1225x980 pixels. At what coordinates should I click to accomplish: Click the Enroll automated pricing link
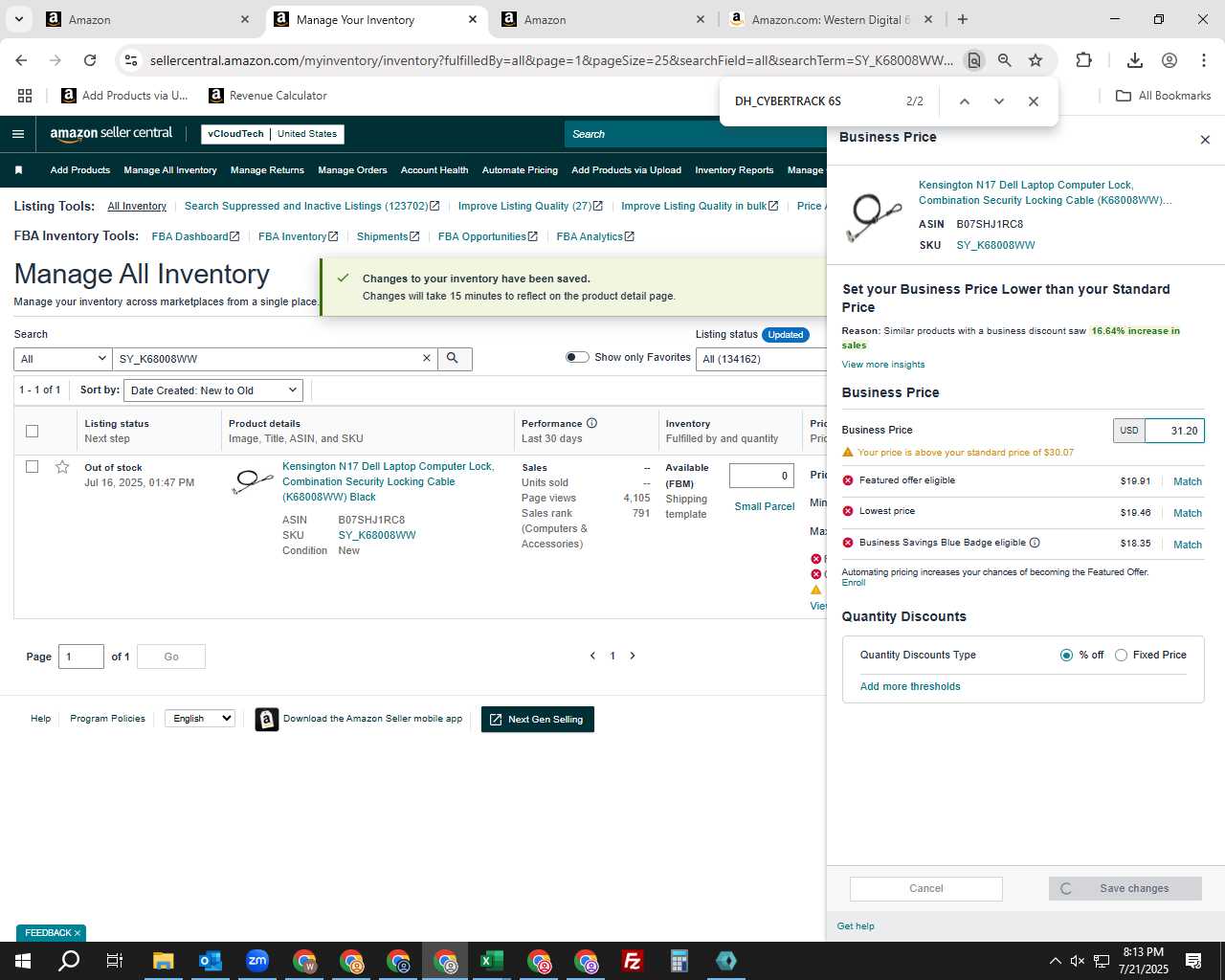[854, 583]
